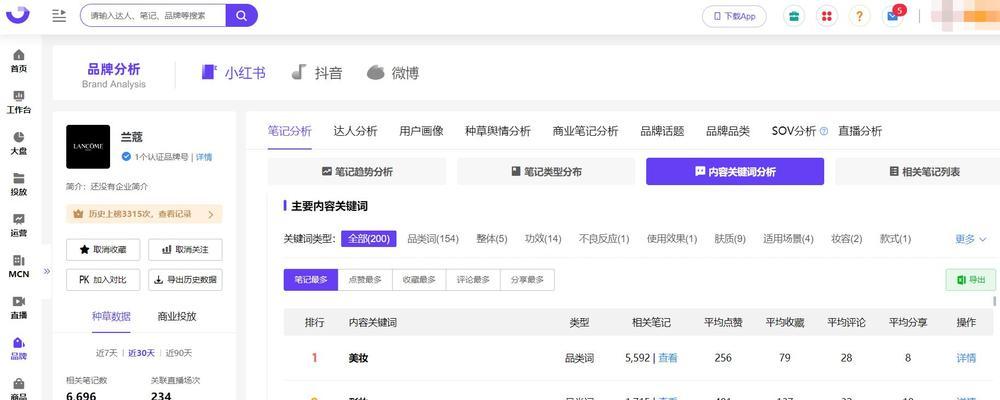This screenshot has height=400, width=1000.
Task: Open 大盘 in sidebar
Action: pos(19,144)
